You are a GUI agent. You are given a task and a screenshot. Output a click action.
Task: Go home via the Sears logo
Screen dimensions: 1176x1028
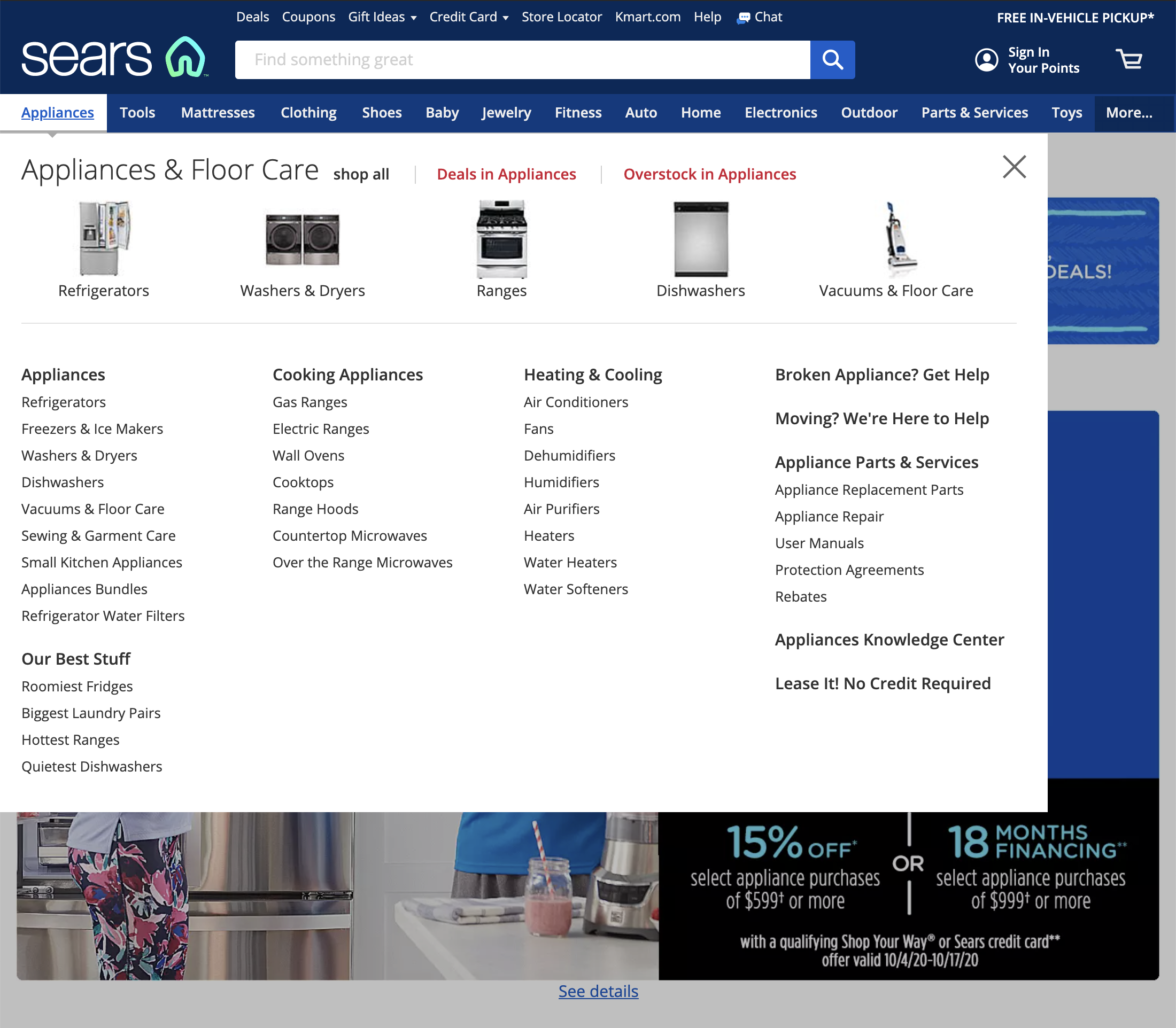pos(114,57)
